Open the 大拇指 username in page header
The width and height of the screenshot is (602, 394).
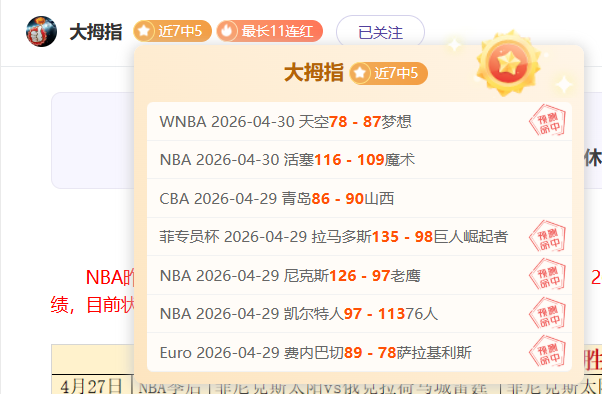(x=96, y=32)
